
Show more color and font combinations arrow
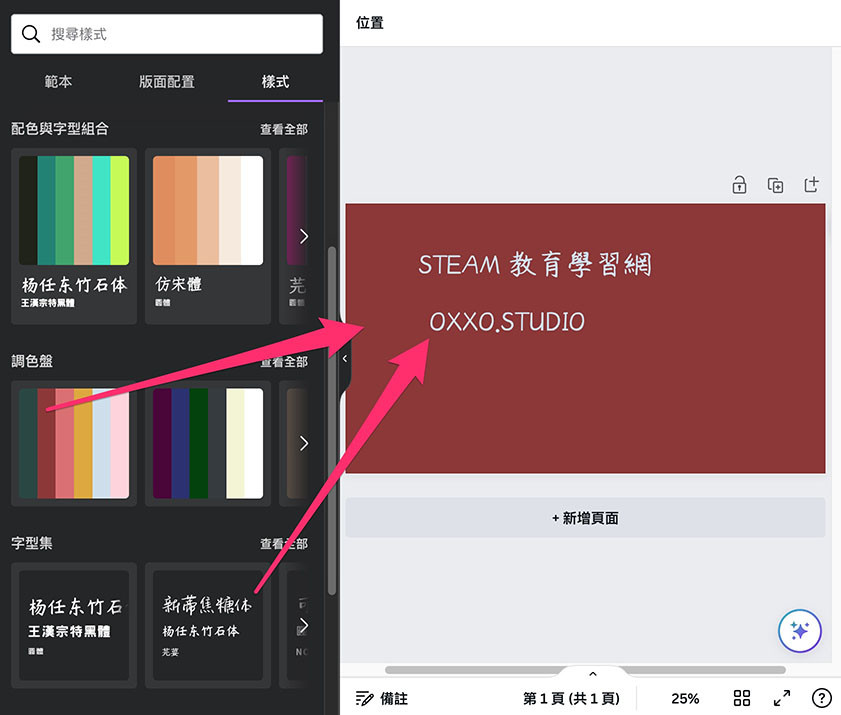tap(304, 236)
